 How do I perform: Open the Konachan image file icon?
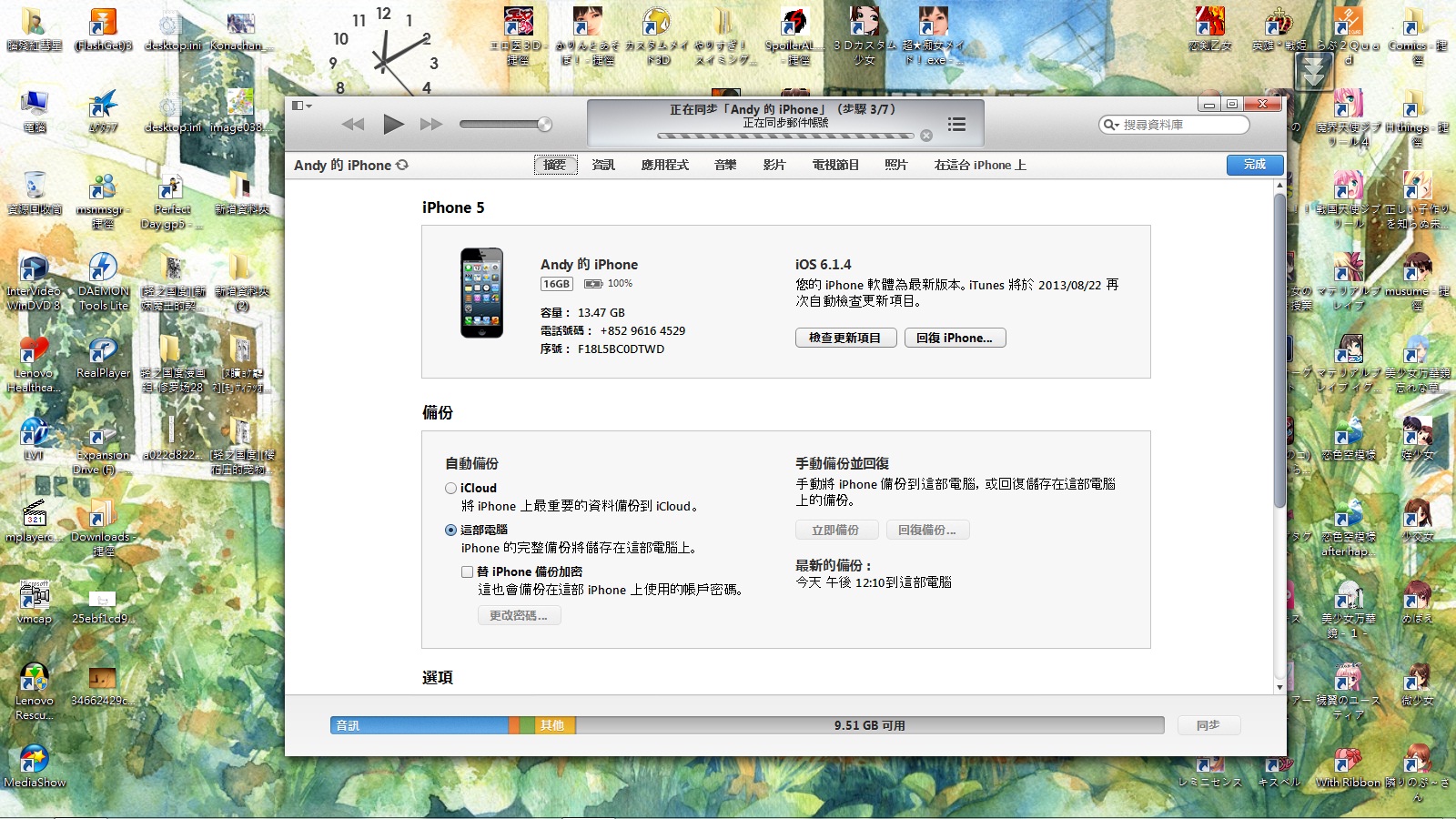tap(240, 30)
